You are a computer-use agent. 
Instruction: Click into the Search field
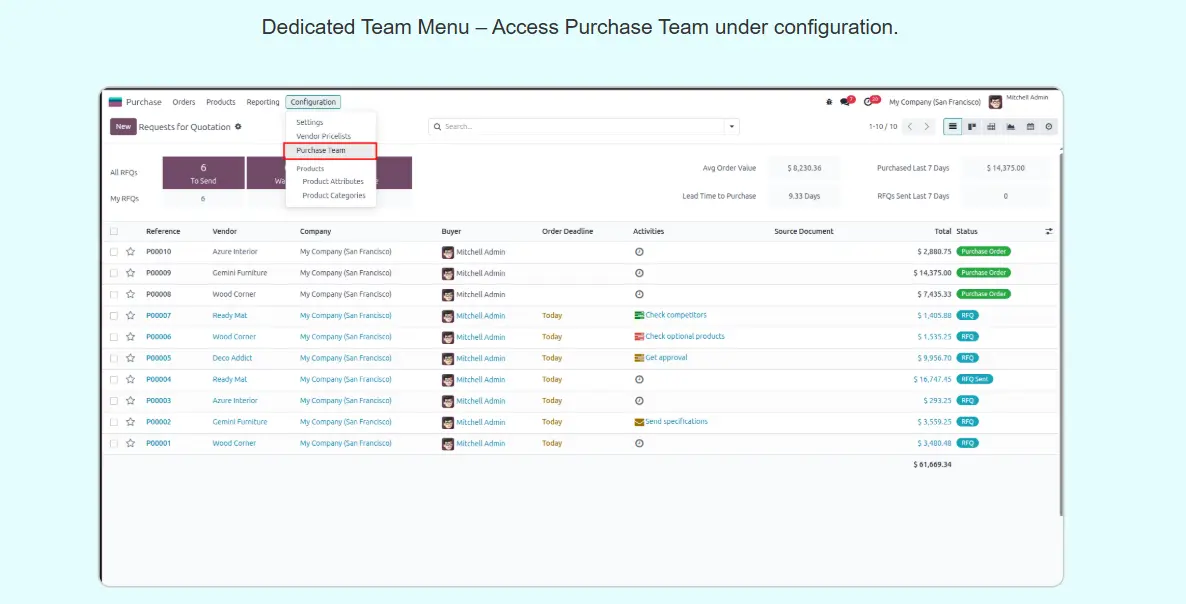pos(580,127)
